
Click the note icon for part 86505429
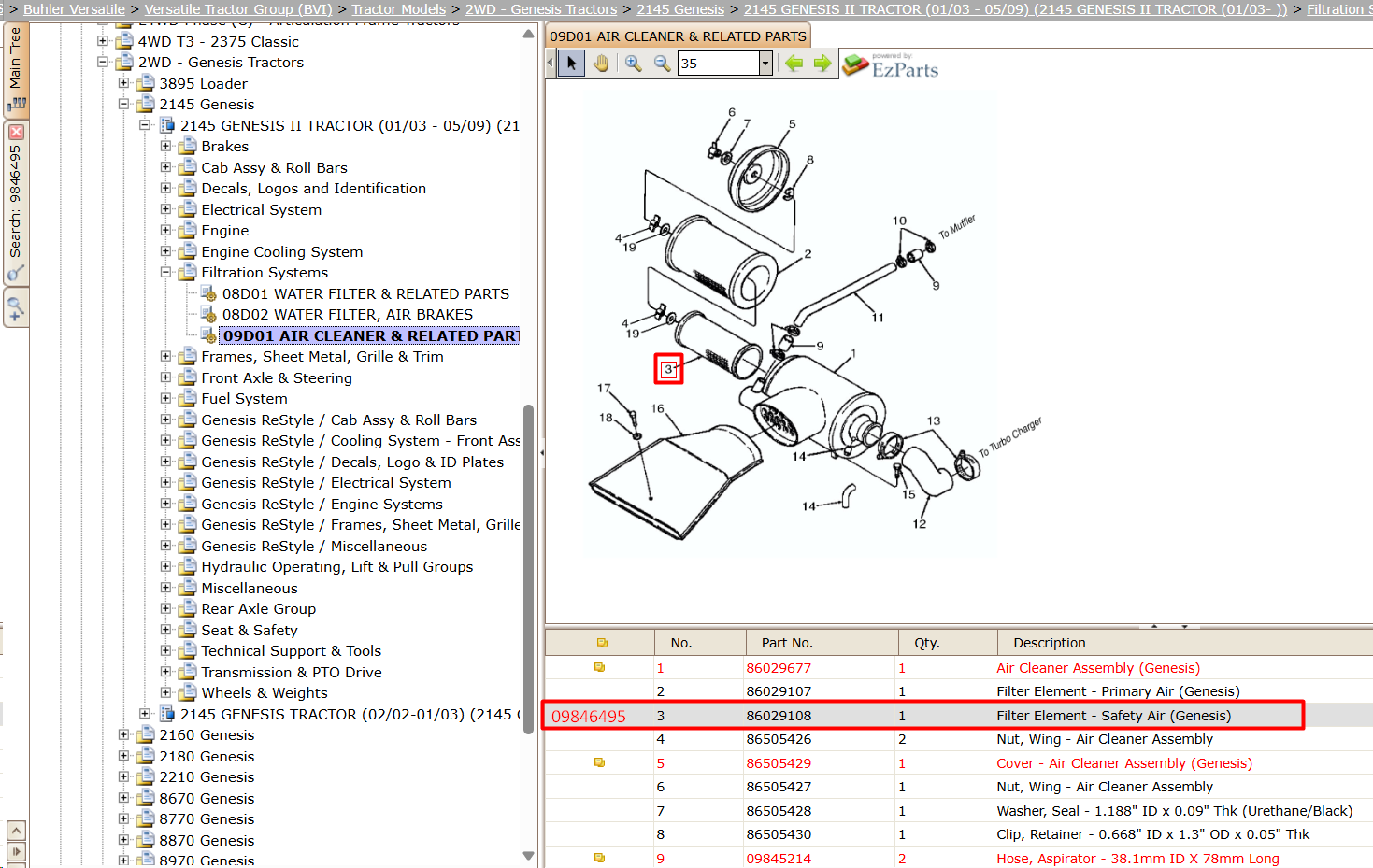coord(600,762)
